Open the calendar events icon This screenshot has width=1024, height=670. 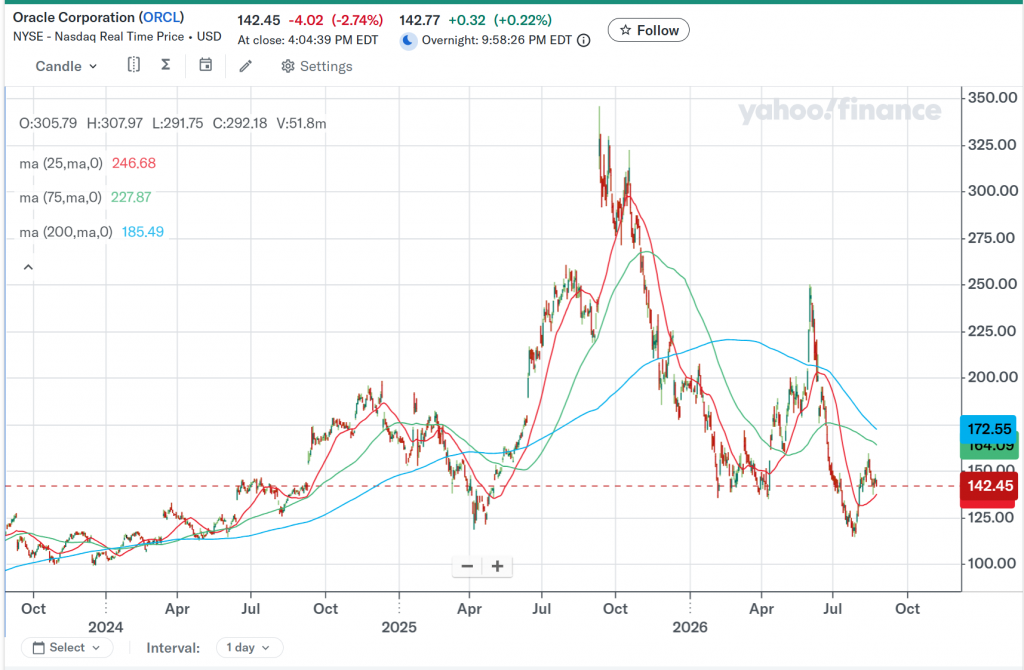click(206, 65)
